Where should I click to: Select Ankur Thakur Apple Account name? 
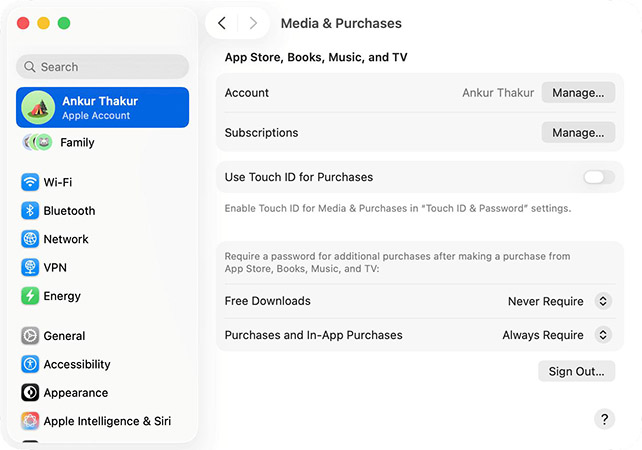100,101
